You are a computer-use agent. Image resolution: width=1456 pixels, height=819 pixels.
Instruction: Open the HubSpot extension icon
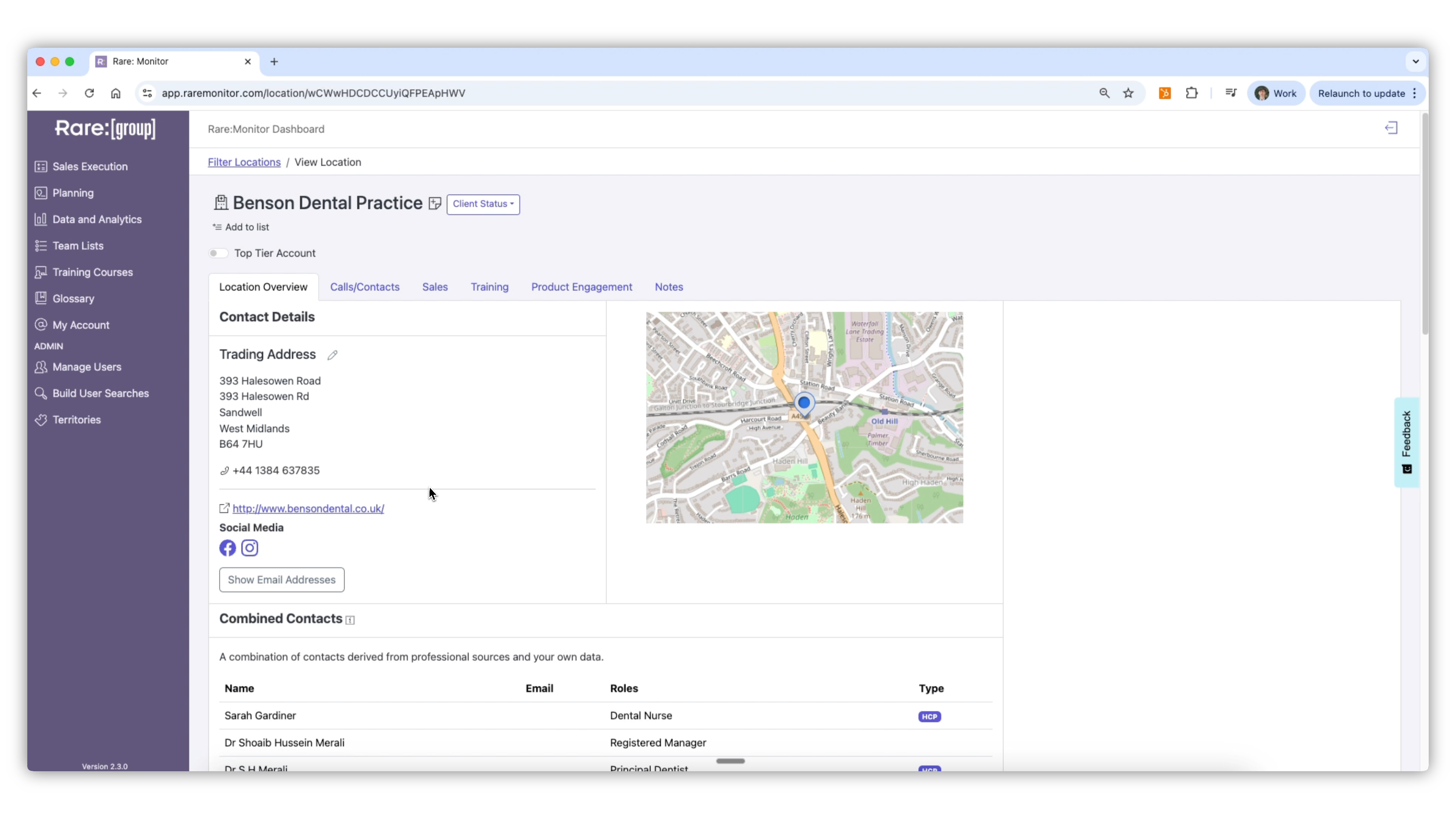click(x=1164, y=93)
